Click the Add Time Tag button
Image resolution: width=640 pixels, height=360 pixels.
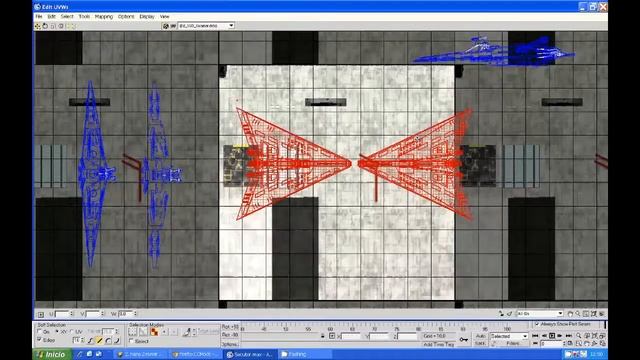(x=438, y=344)
